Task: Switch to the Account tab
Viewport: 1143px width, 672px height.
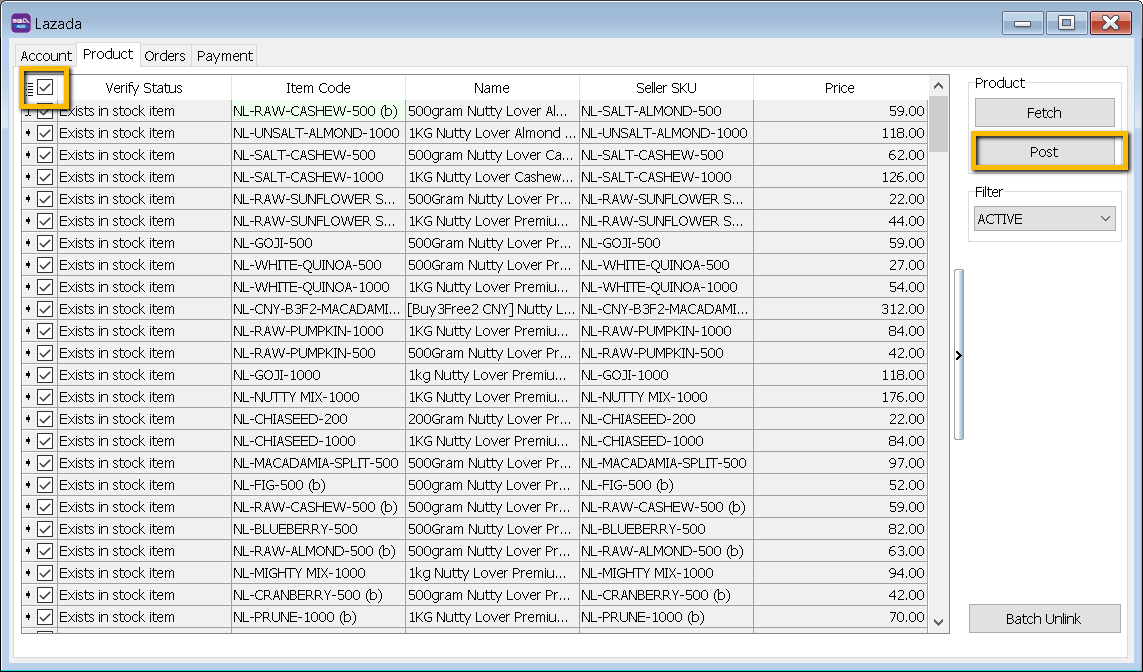Action: [46, 56]
